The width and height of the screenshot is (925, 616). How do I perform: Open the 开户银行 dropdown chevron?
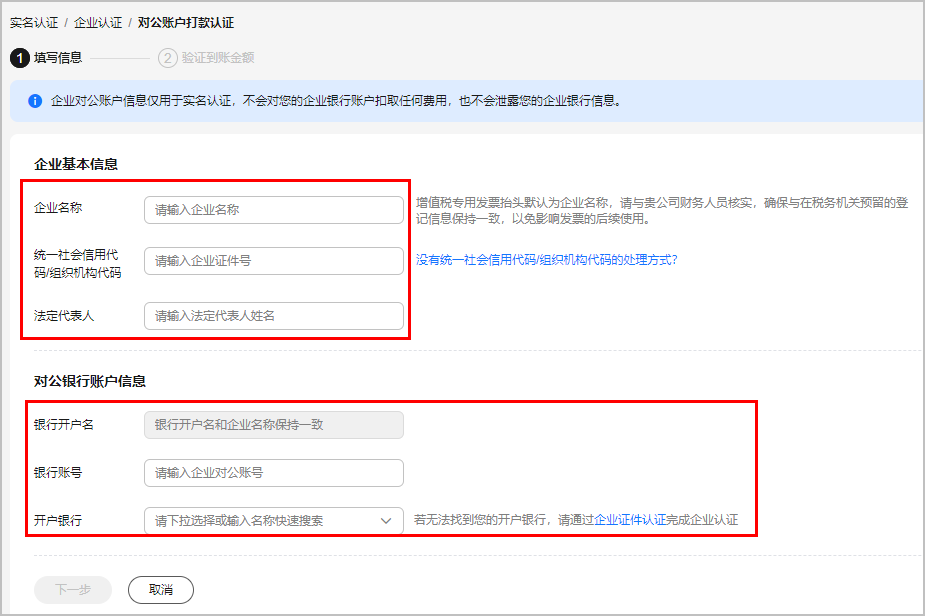pos(386,521)
